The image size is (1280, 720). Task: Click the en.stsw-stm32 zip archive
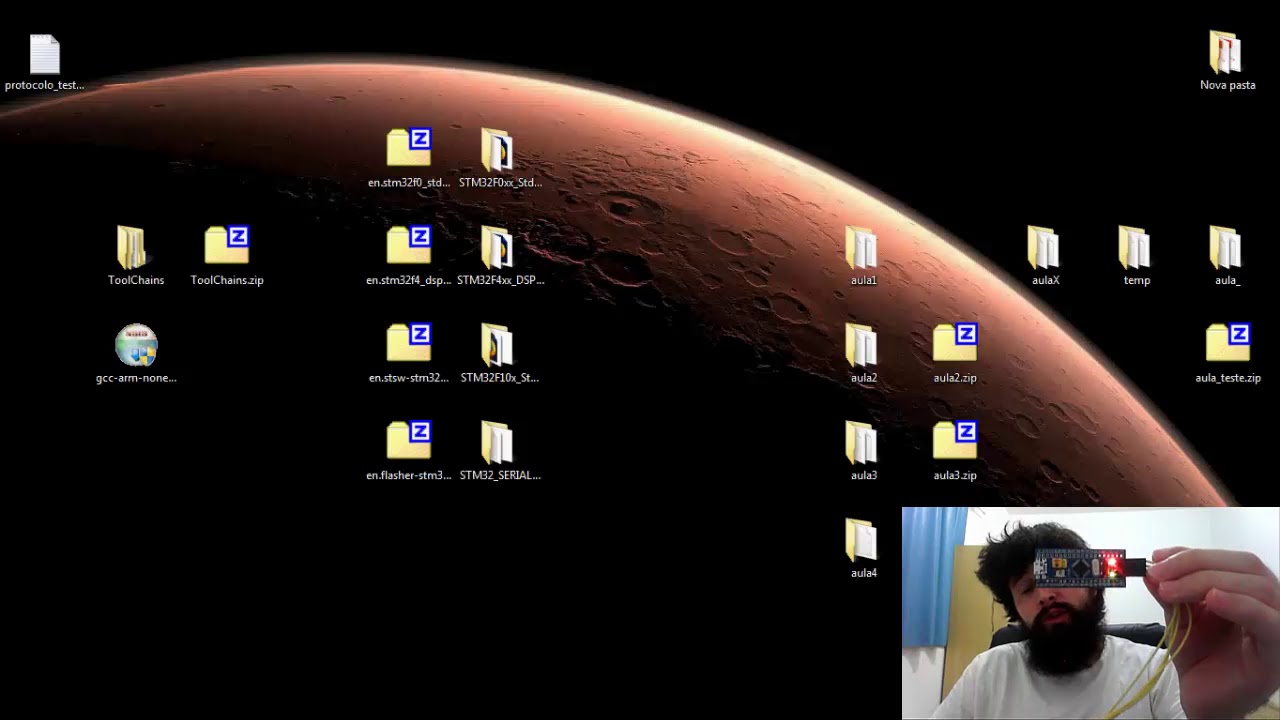(409, 343)
